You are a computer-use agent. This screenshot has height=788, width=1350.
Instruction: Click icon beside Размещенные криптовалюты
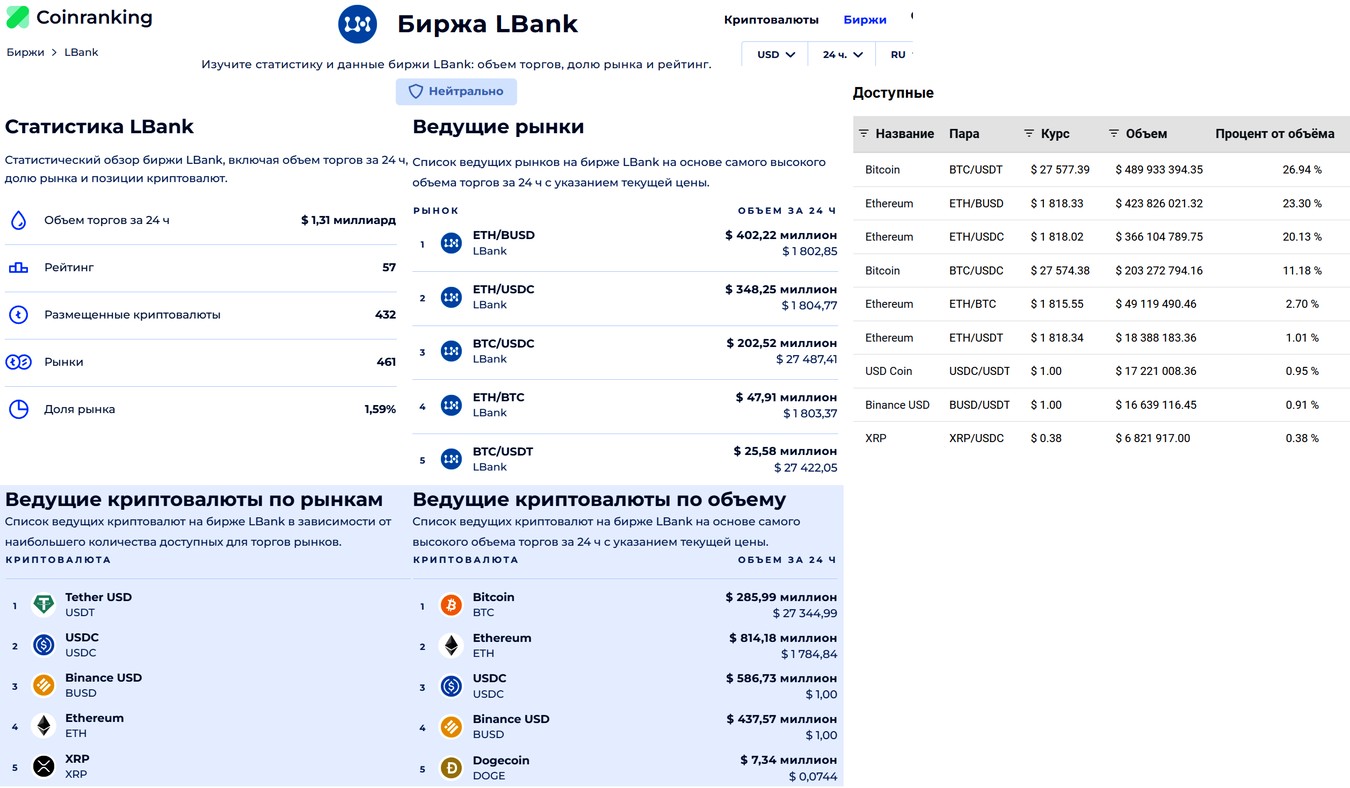click(x=18, y=314)
